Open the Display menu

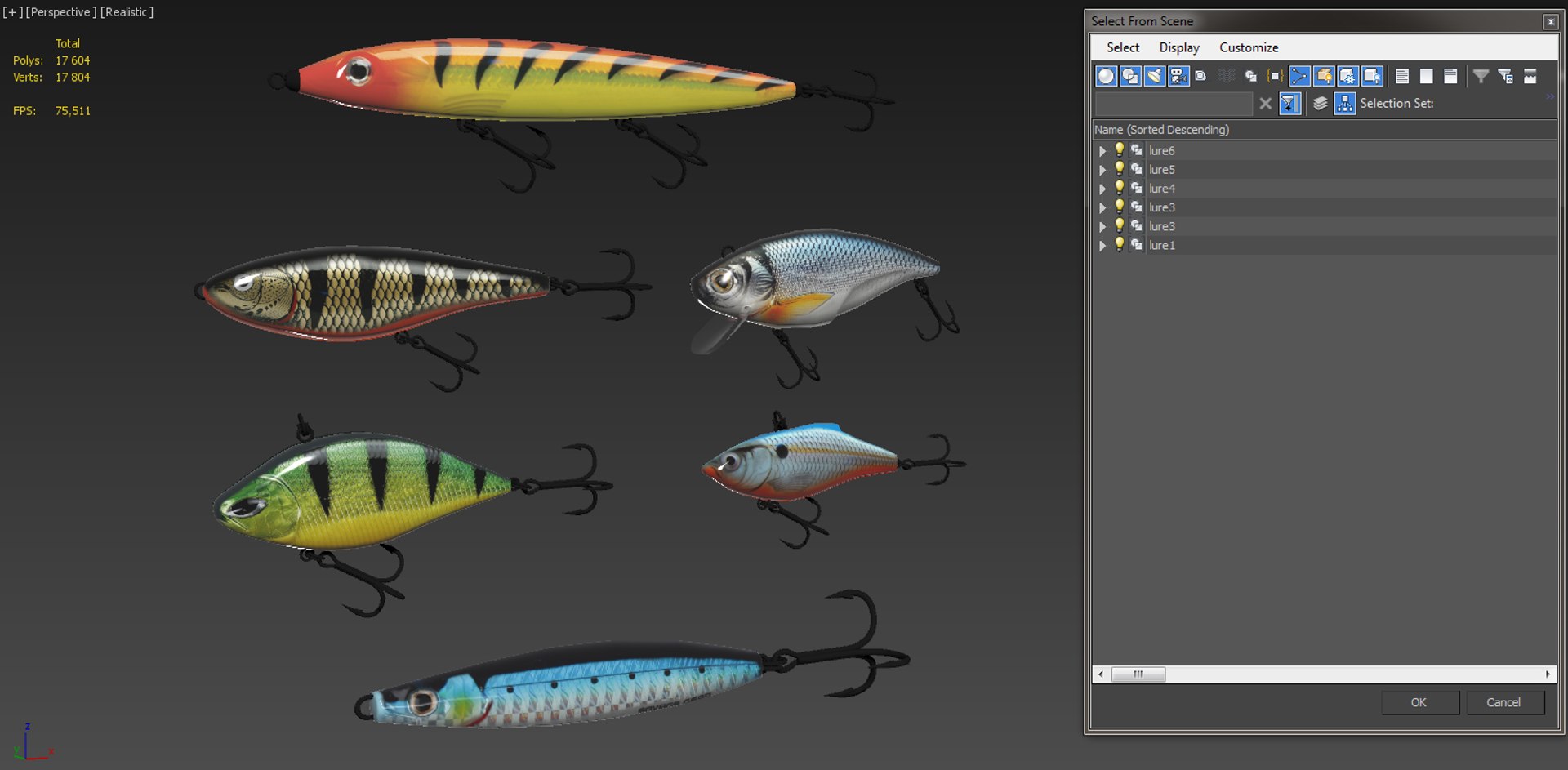coord(1179,47)
